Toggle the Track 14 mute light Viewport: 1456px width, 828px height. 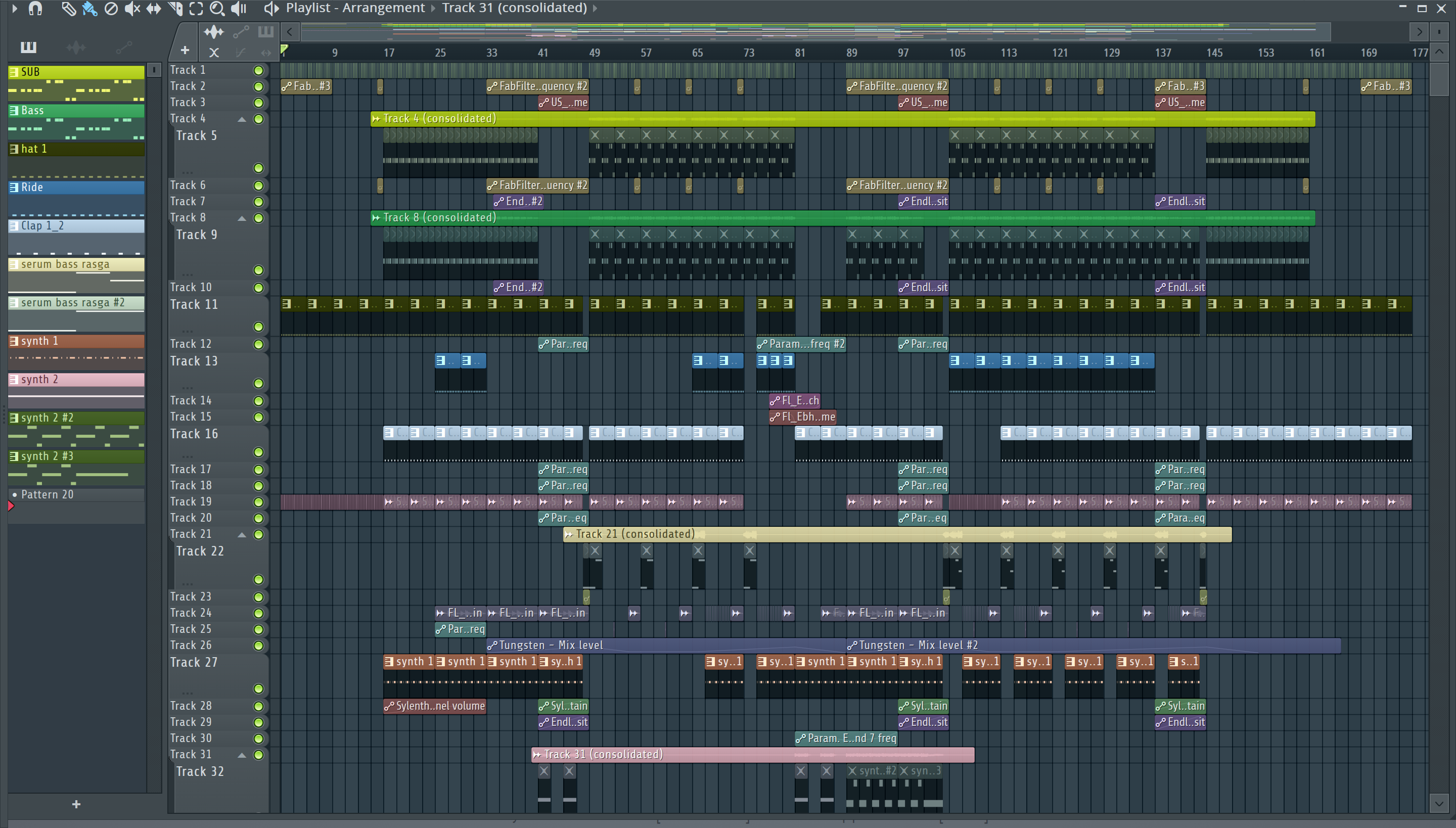[258, 401]
